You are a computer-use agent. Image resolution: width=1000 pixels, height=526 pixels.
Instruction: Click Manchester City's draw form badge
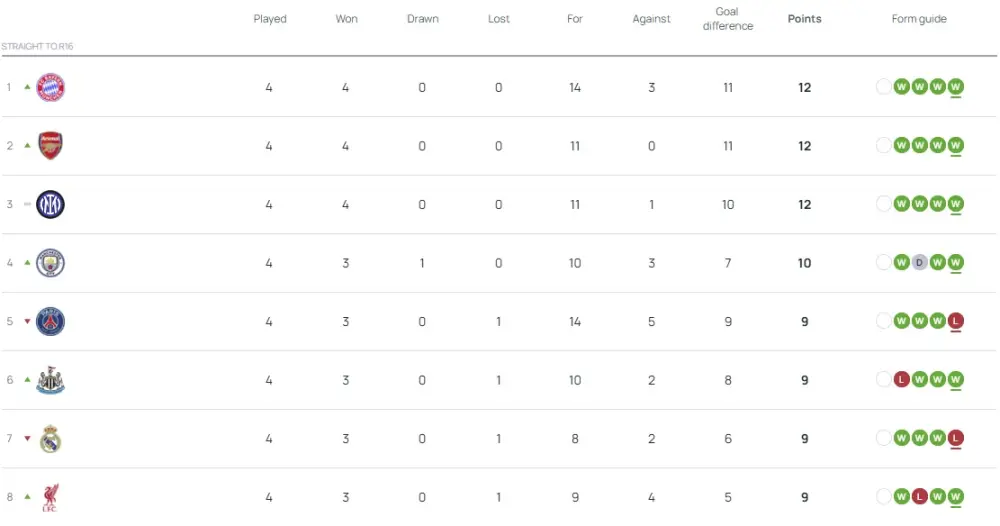click(x=919, y=263)
